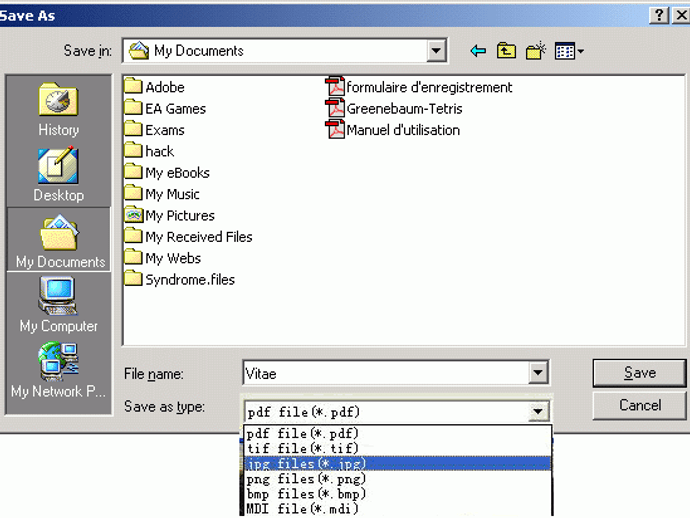Choose png files (*.png) from list
690x518 pixels.
pyautogui.click(x=398, y=478)
